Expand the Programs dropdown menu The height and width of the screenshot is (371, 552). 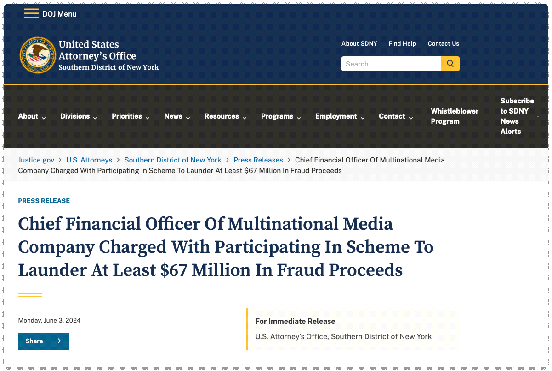tap(281, 117)
